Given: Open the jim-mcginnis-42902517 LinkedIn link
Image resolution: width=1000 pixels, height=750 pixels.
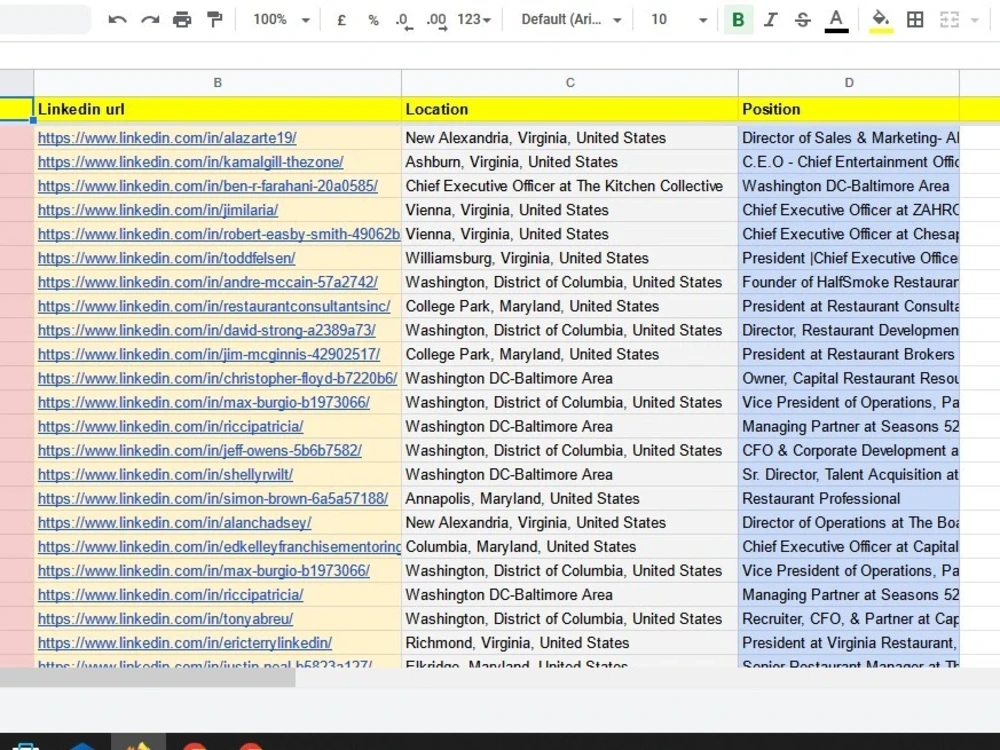Looking at the screenshot, I should 209,355.
